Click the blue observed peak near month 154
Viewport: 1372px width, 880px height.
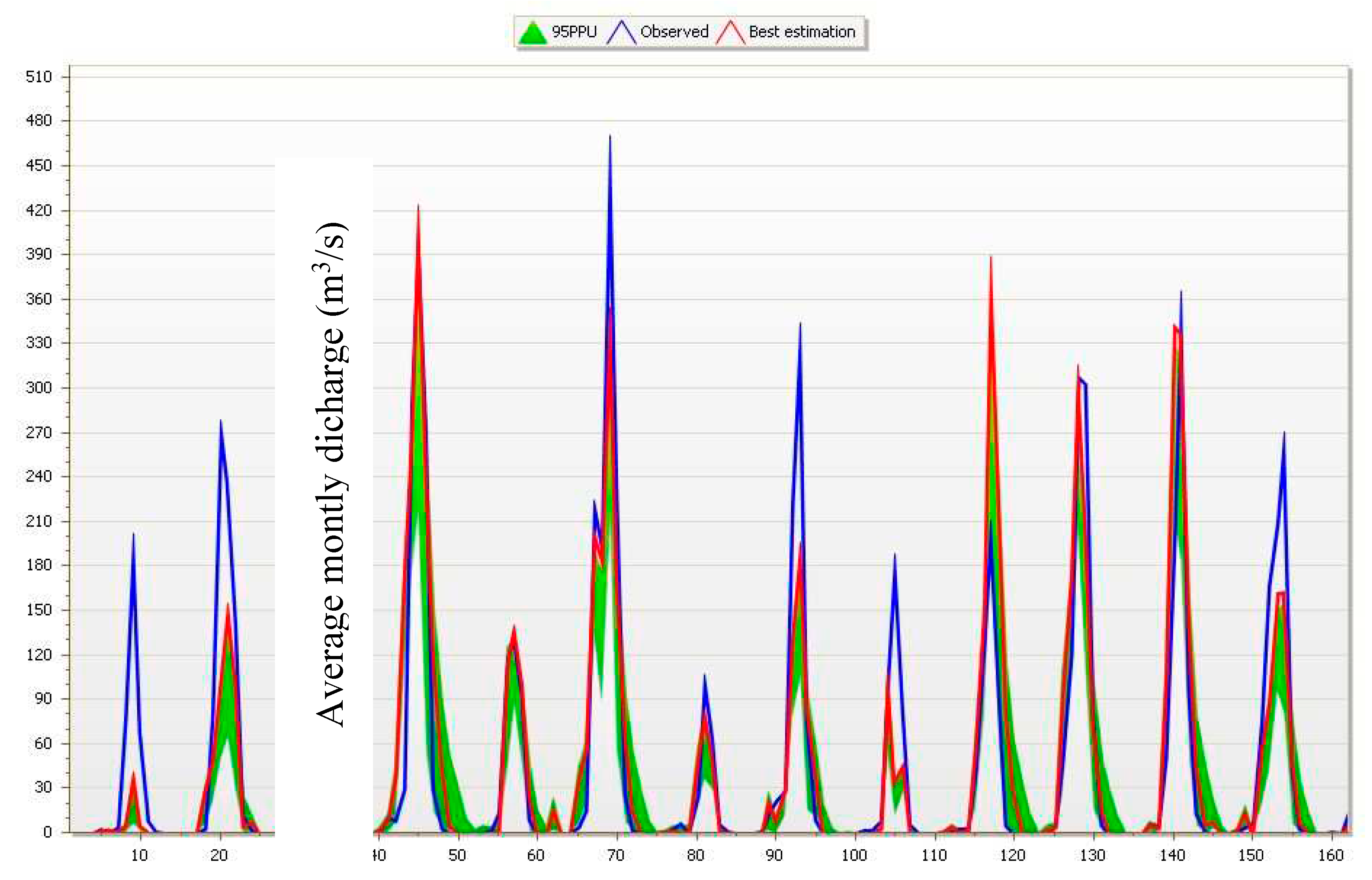point(1284,434)
